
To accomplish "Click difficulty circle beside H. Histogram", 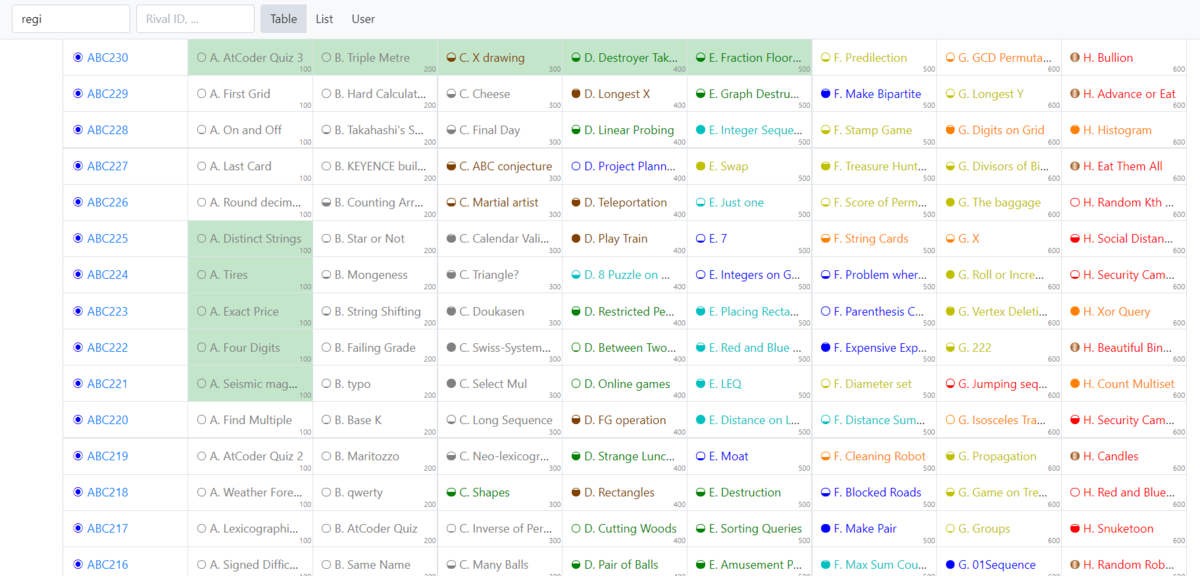I will click(1075, 130).
